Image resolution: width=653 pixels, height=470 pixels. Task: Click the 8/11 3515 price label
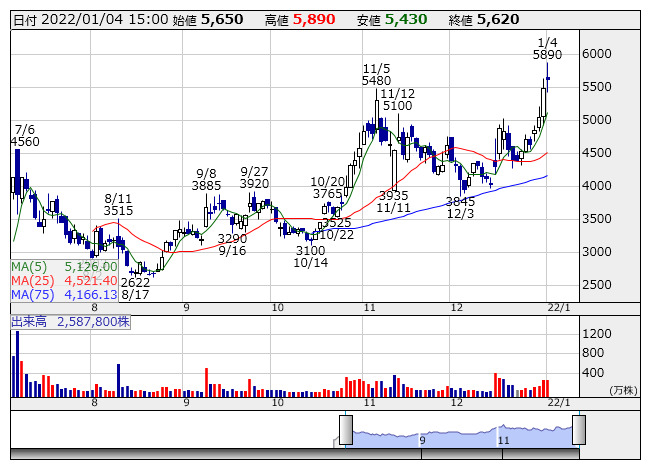[x=118, y=204]
